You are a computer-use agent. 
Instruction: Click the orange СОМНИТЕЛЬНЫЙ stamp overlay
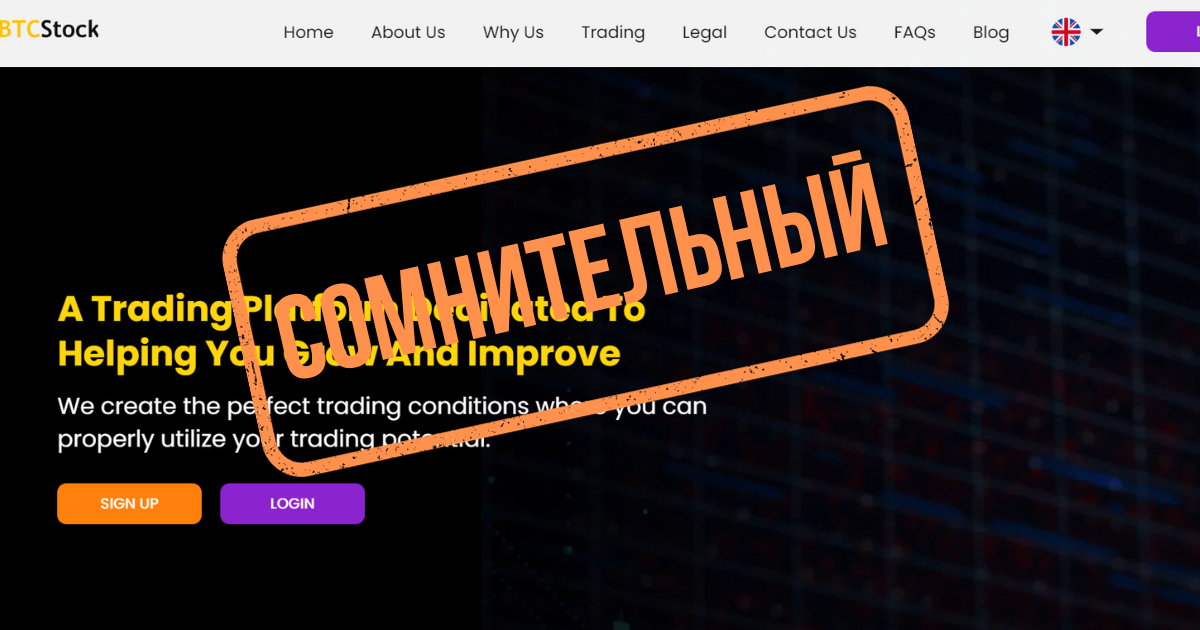tap(585, 282)
